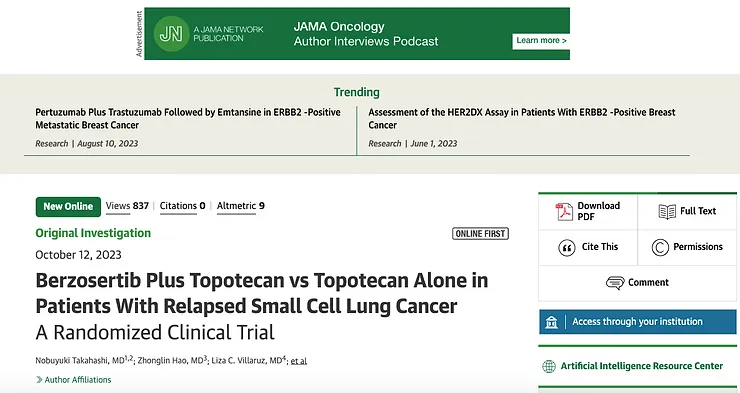740x393 pixels.
Task: Click the Online First label
Action: [x=480, y=234]
